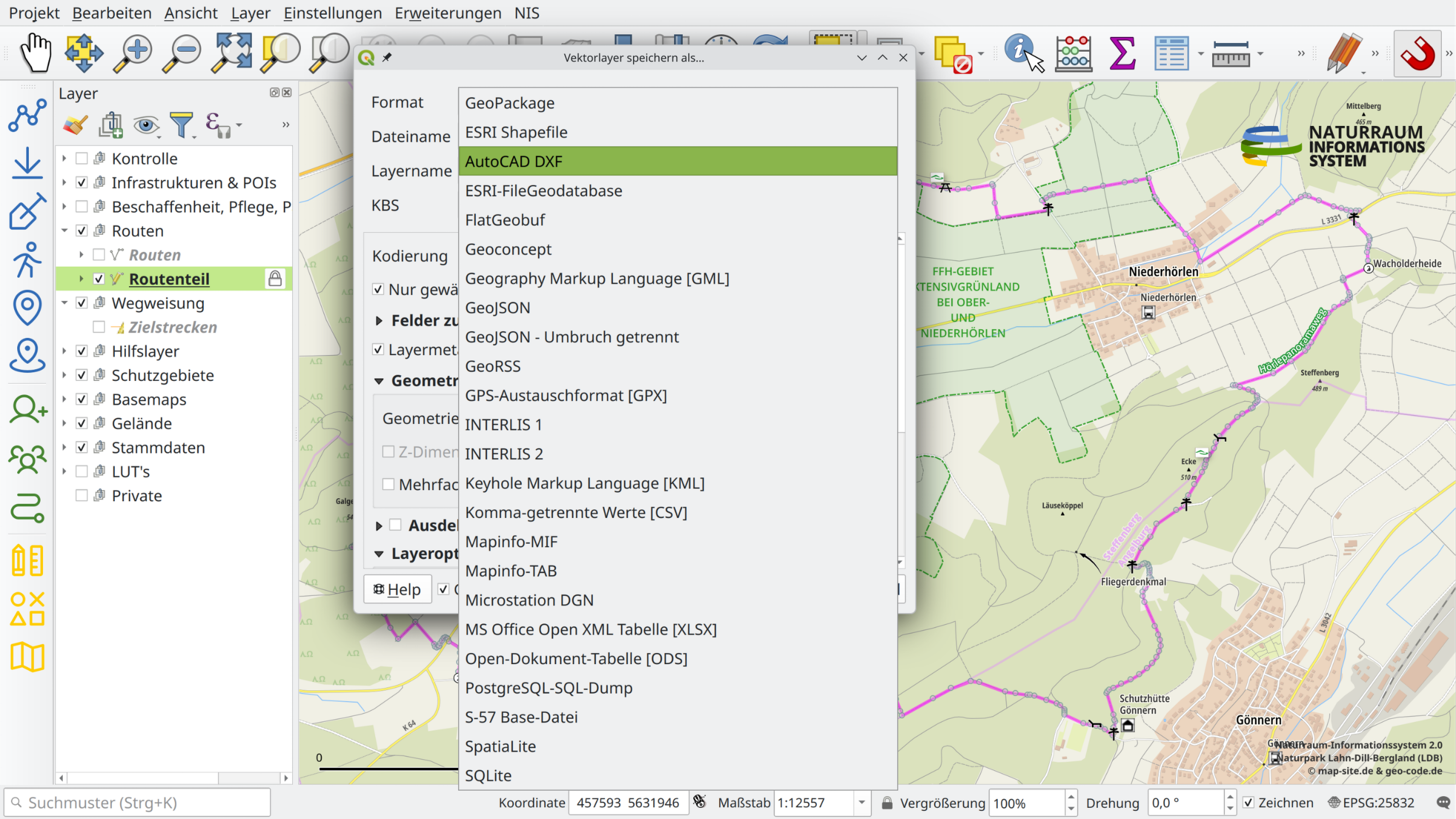1456x819 pixels.
Task: Open the Bearbeiten menu
Action: tap(112, 13)
